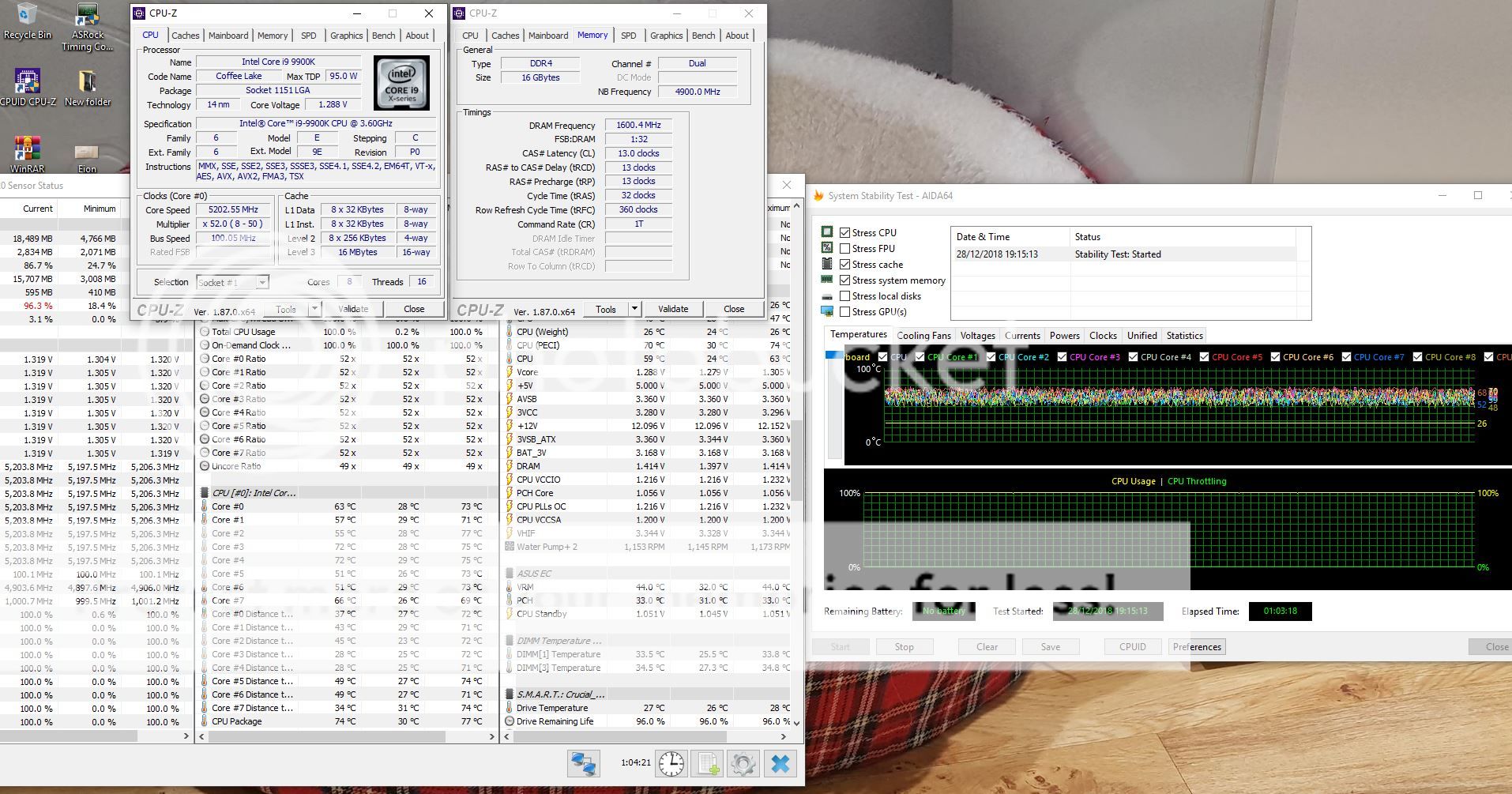Click the monitor icon beside Stress GPU(s)
Viewport: 1512px width, 794px height.
(x=827, y=311)
